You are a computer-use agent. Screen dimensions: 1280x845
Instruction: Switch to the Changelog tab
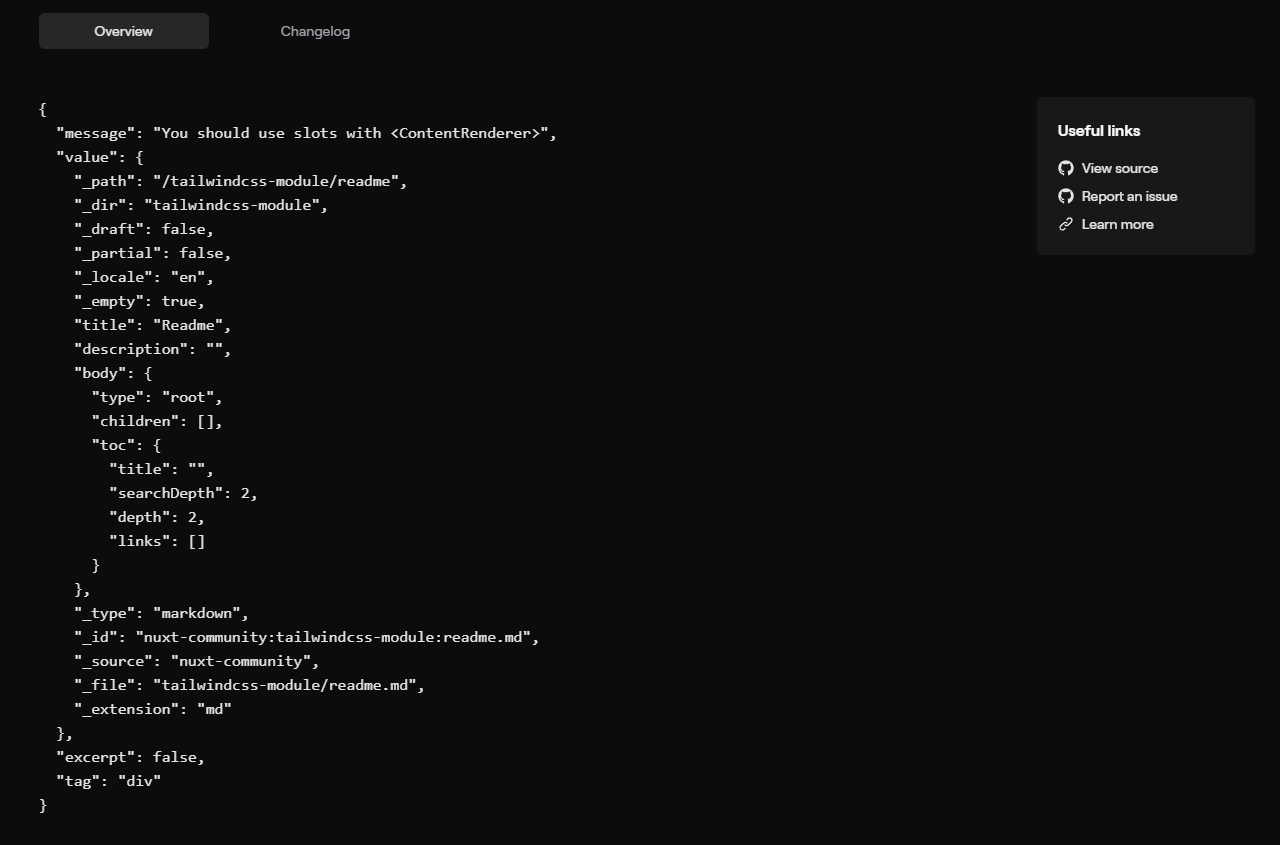point(315,31)
